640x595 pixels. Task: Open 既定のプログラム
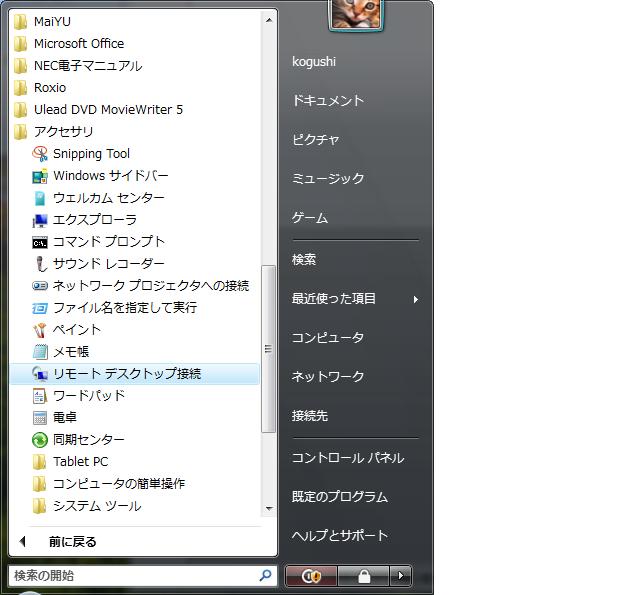(x=340, y=497)
